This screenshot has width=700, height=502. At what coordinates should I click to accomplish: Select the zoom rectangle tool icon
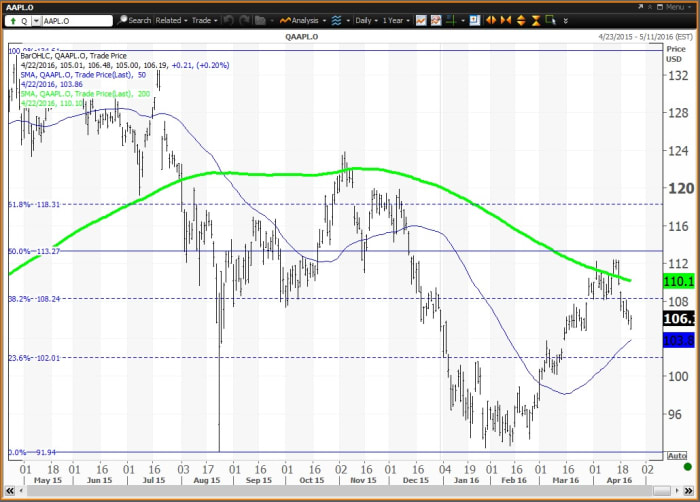(x=550, y=21)
